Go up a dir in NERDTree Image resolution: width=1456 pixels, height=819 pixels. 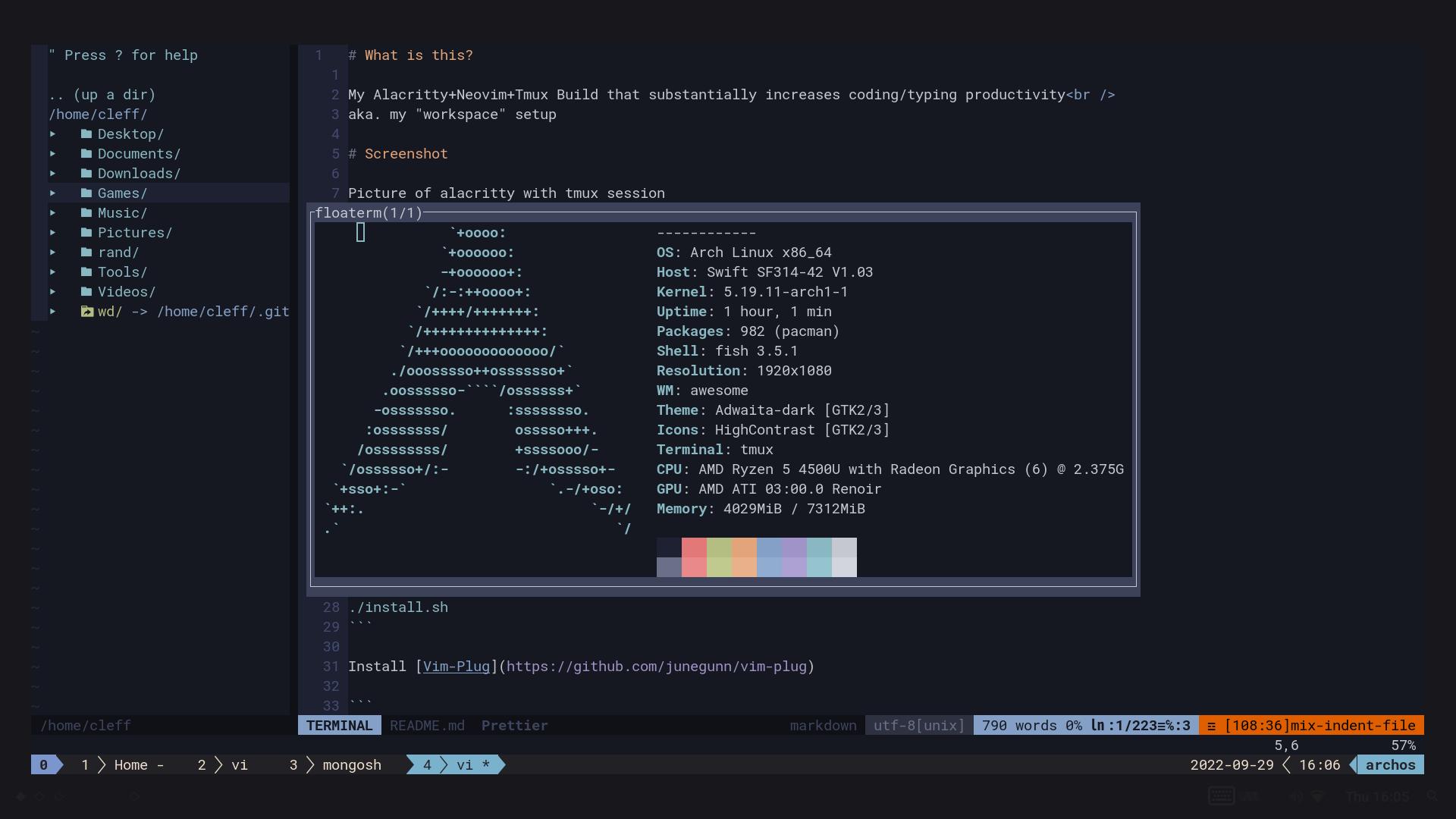pos(102,95)
